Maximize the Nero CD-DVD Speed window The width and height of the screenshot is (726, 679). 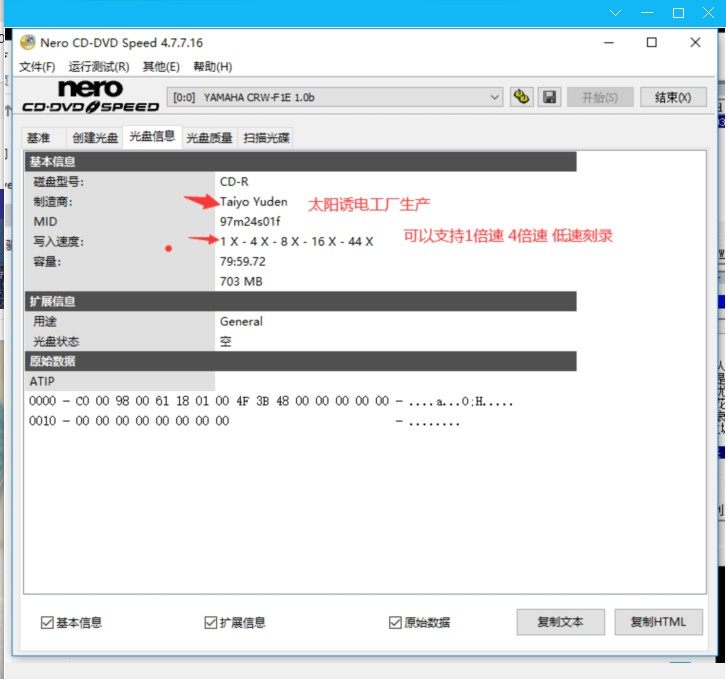(652, 43)
